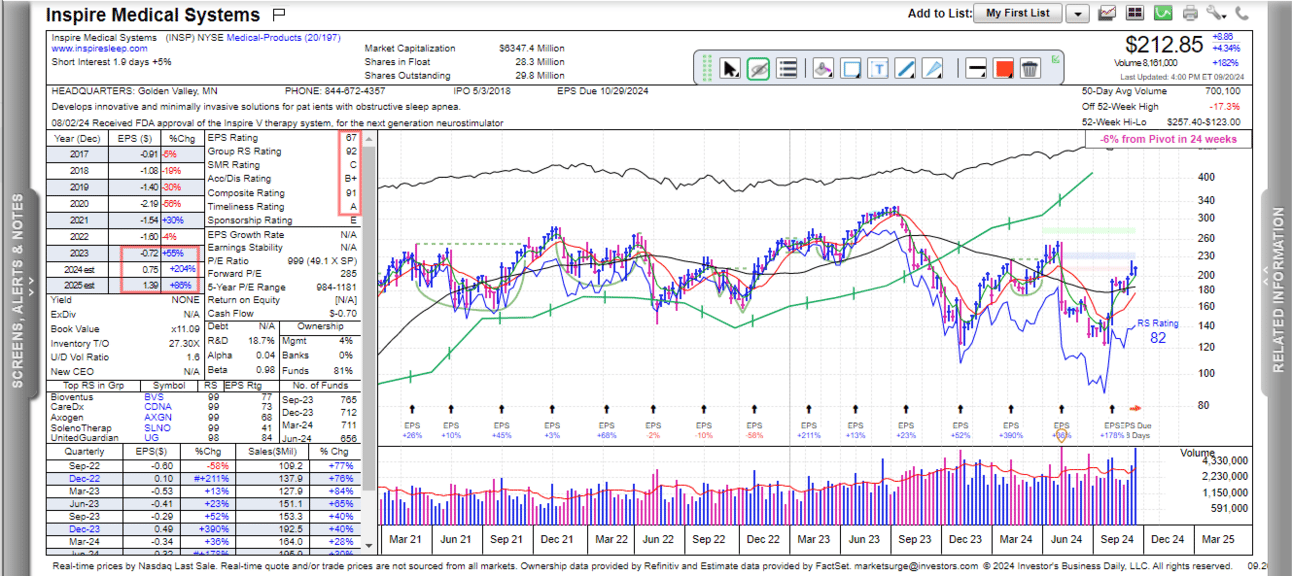Open the Add to List dropdown arrow
This screenshot has width=1292, height=576.
tap(1077, 14)
